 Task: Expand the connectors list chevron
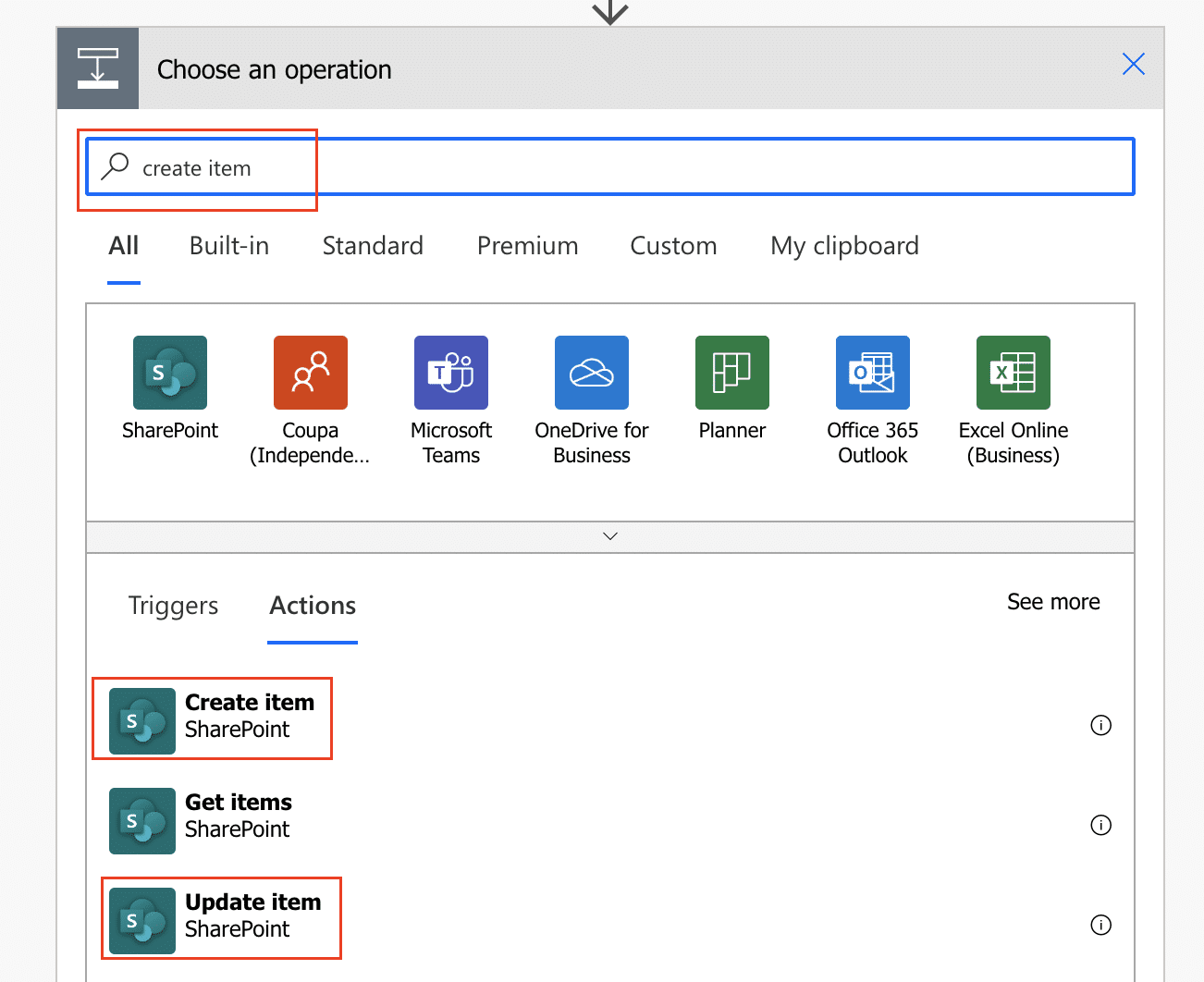click(x=610, y=536)
